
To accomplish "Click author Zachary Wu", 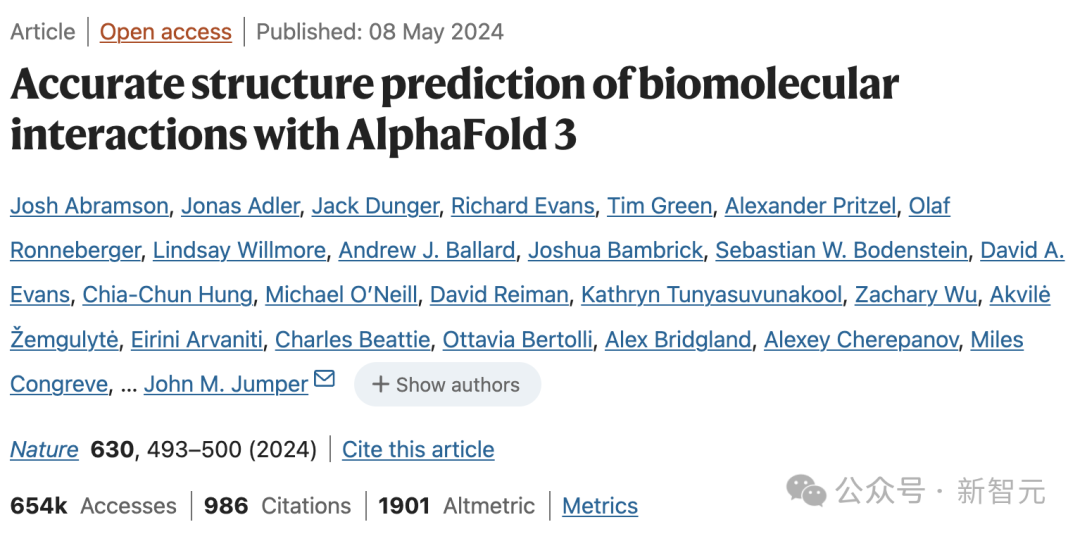I will (x=915, y=295).
